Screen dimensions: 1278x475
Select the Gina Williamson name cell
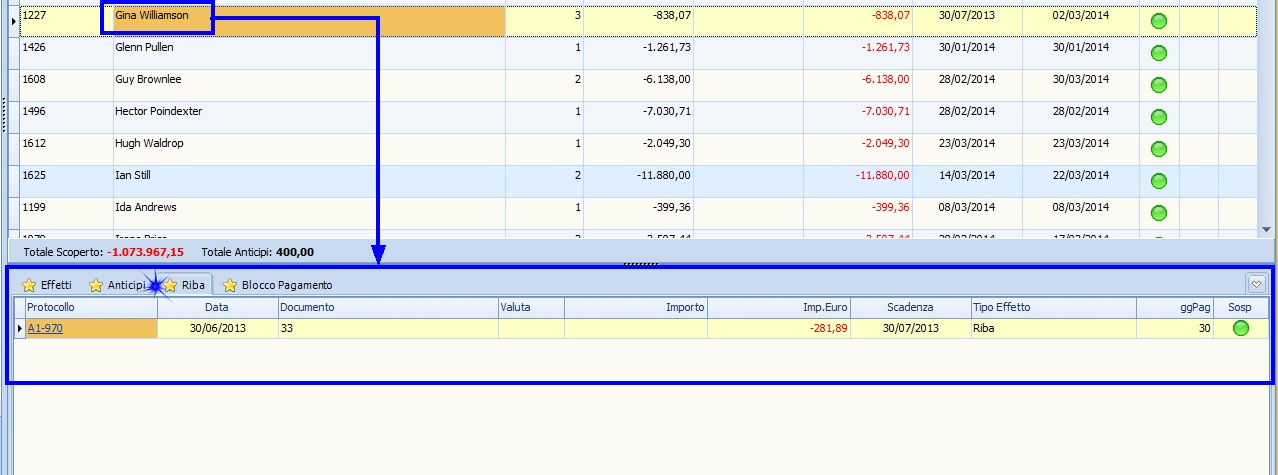point(152,16)
